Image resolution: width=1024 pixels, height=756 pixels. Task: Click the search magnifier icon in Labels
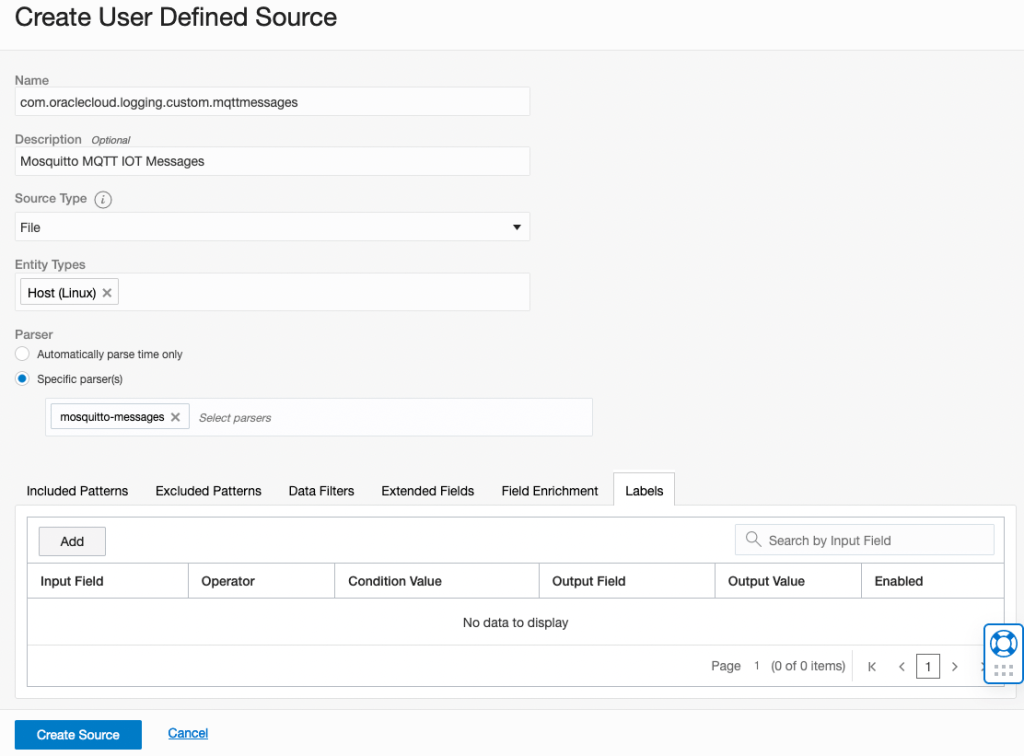point(753,540)
